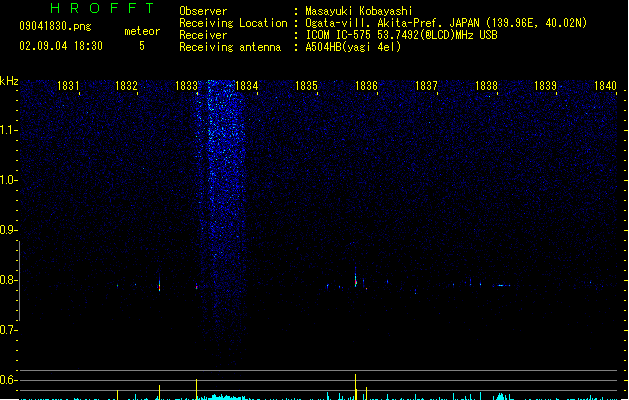Click the meteor echo just before 1836
This screenshot has width=629, height=400.
pyautogui.click(x=355, y=278)
